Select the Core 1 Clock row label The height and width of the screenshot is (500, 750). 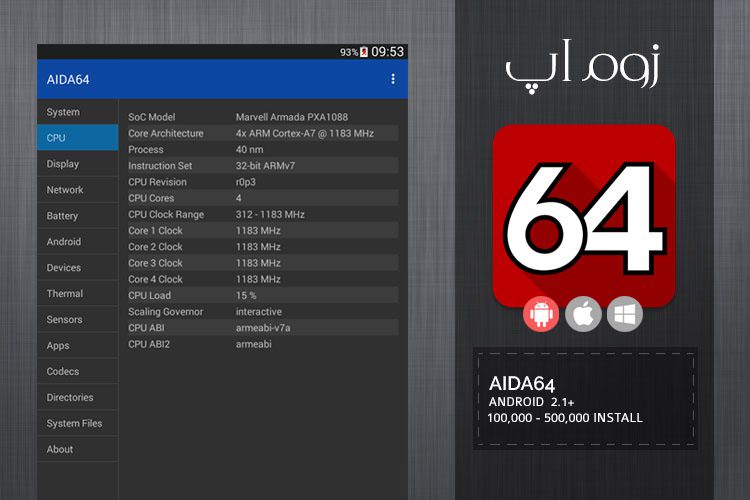coord(155,231)
